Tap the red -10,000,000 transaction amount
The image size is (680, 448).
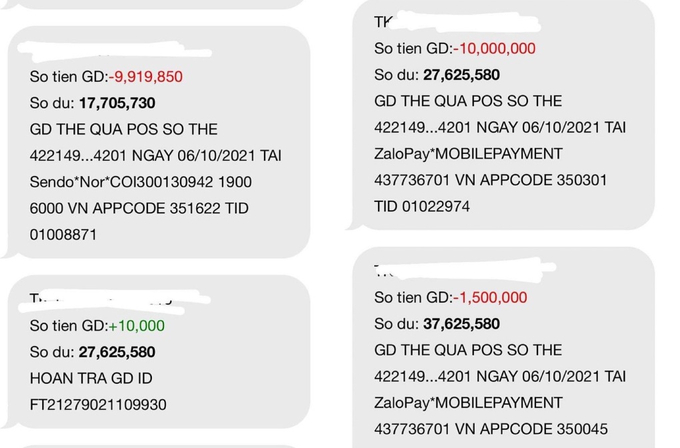pyautogui.click(x=494, y=48)
